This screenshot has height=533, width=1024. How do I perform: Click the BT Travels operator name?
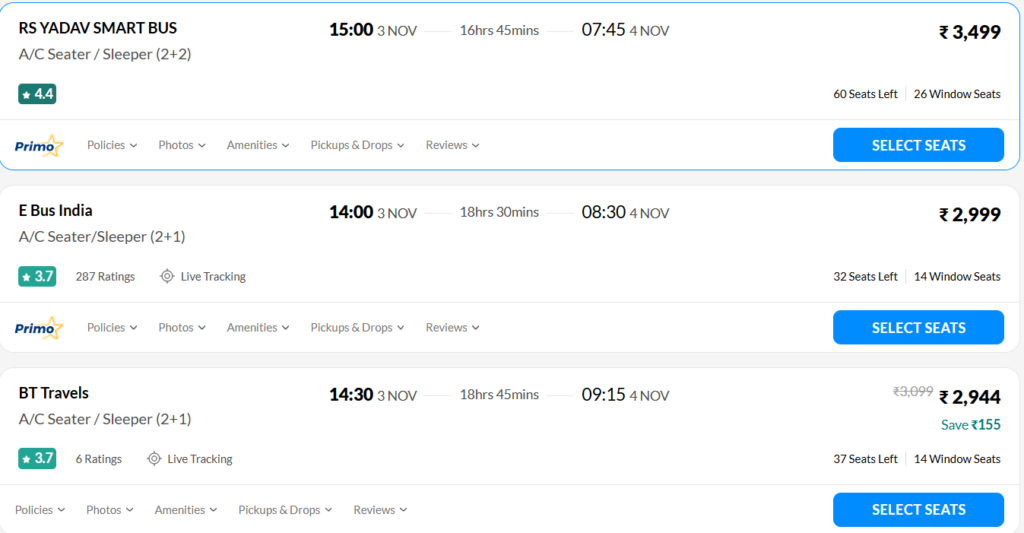(54, 393)
